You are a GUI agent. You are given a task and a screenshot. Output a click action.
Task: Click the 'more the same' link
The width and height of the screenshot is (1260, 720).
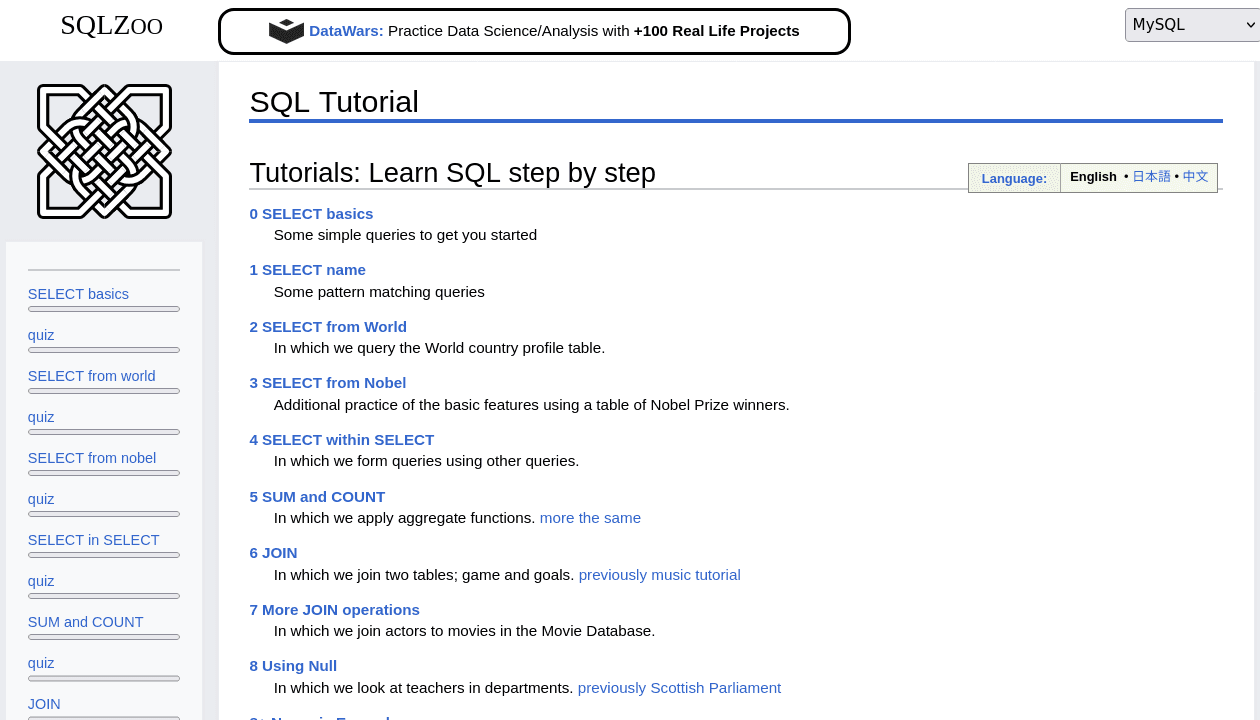(590, 517)
